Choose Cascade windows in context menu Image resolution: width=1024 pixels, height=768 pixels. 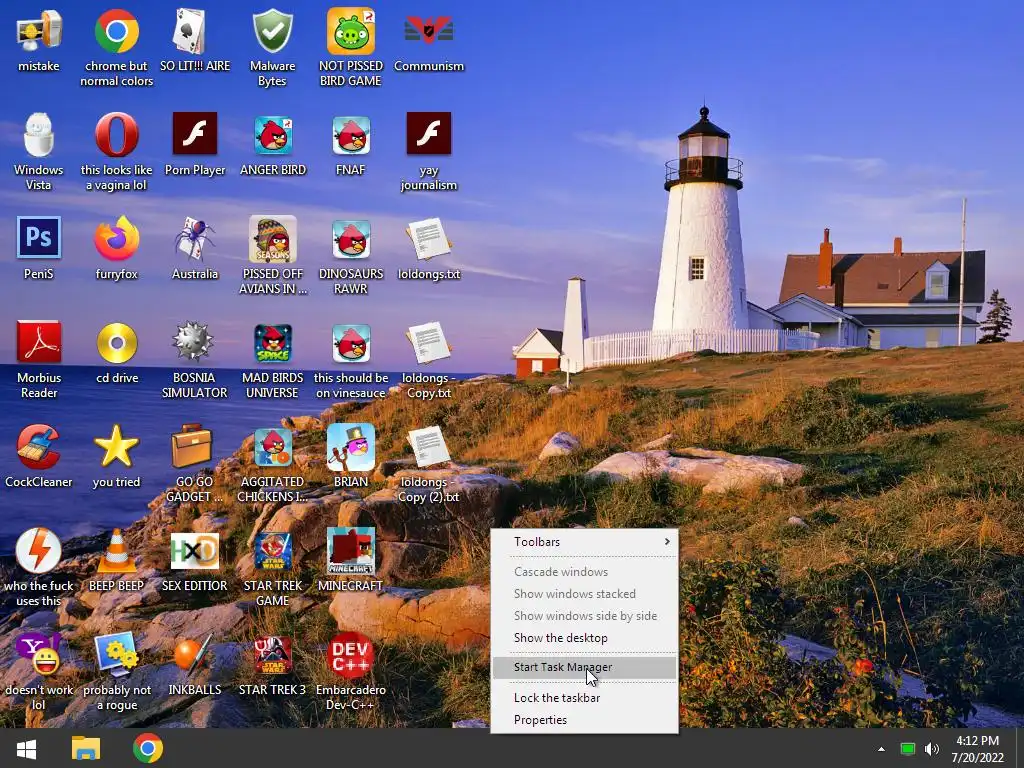584,571
